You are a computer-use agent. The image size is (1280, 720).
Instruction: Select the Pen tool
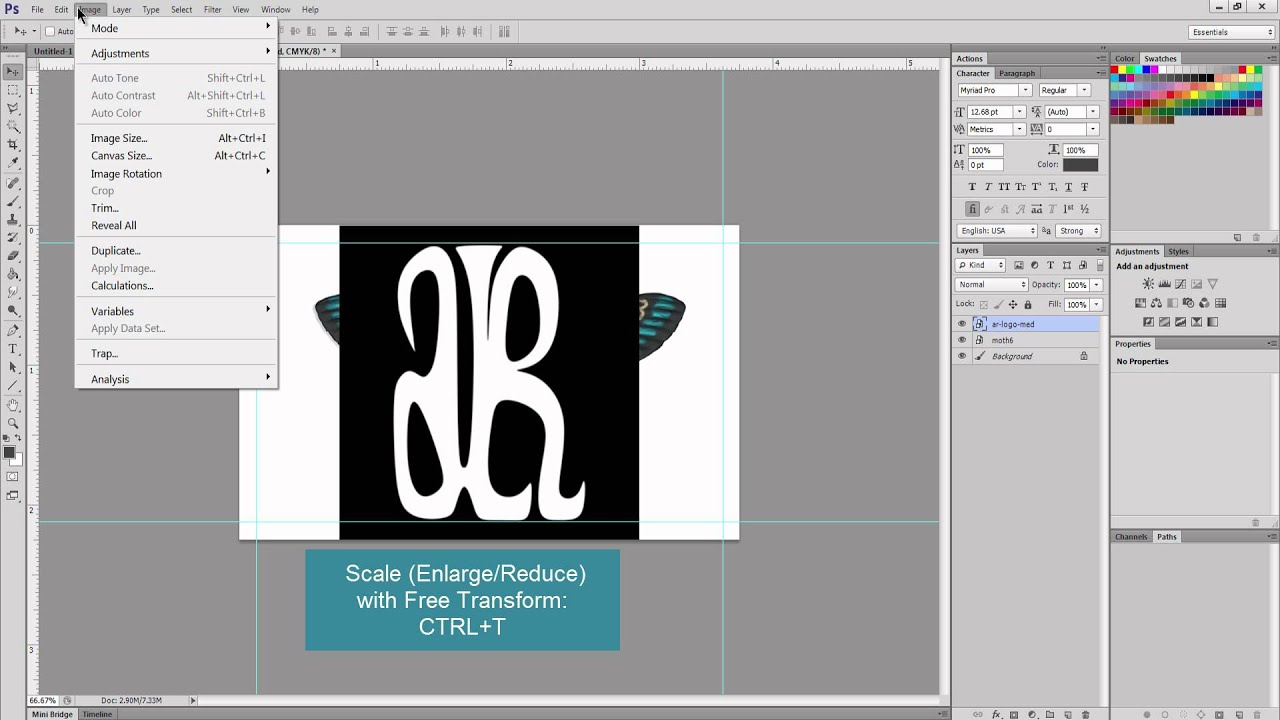13,330
